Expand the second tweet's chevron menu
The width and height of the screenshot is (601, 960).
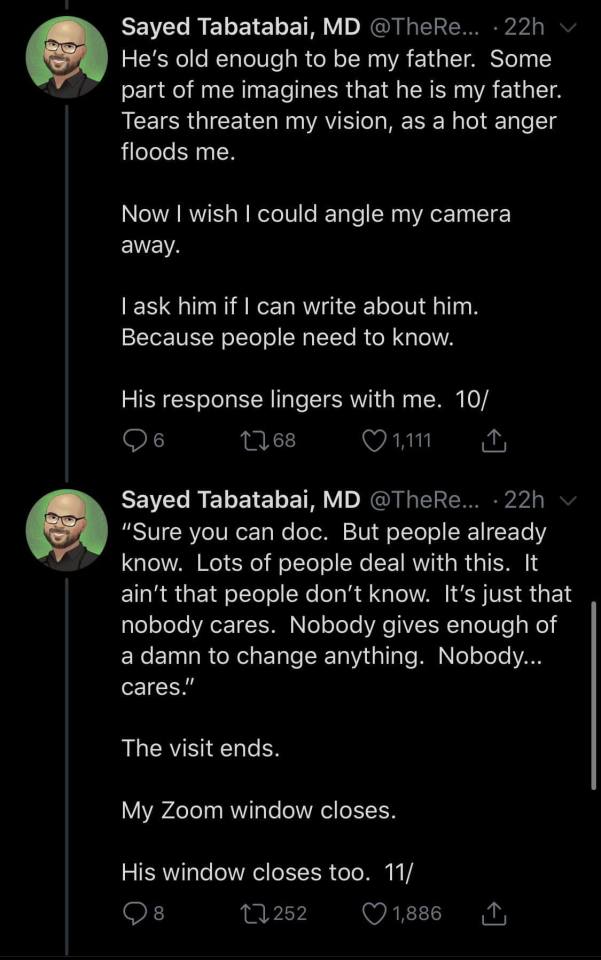(570, 499)
